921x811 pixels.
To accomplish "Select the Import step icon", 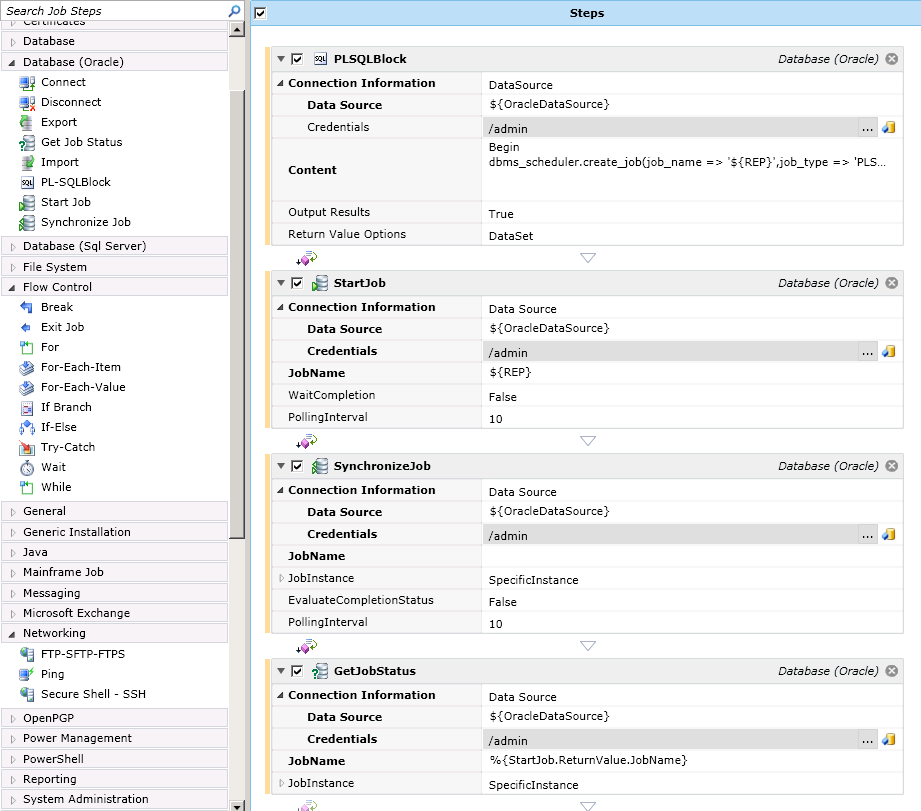I will tap(27, 162).
